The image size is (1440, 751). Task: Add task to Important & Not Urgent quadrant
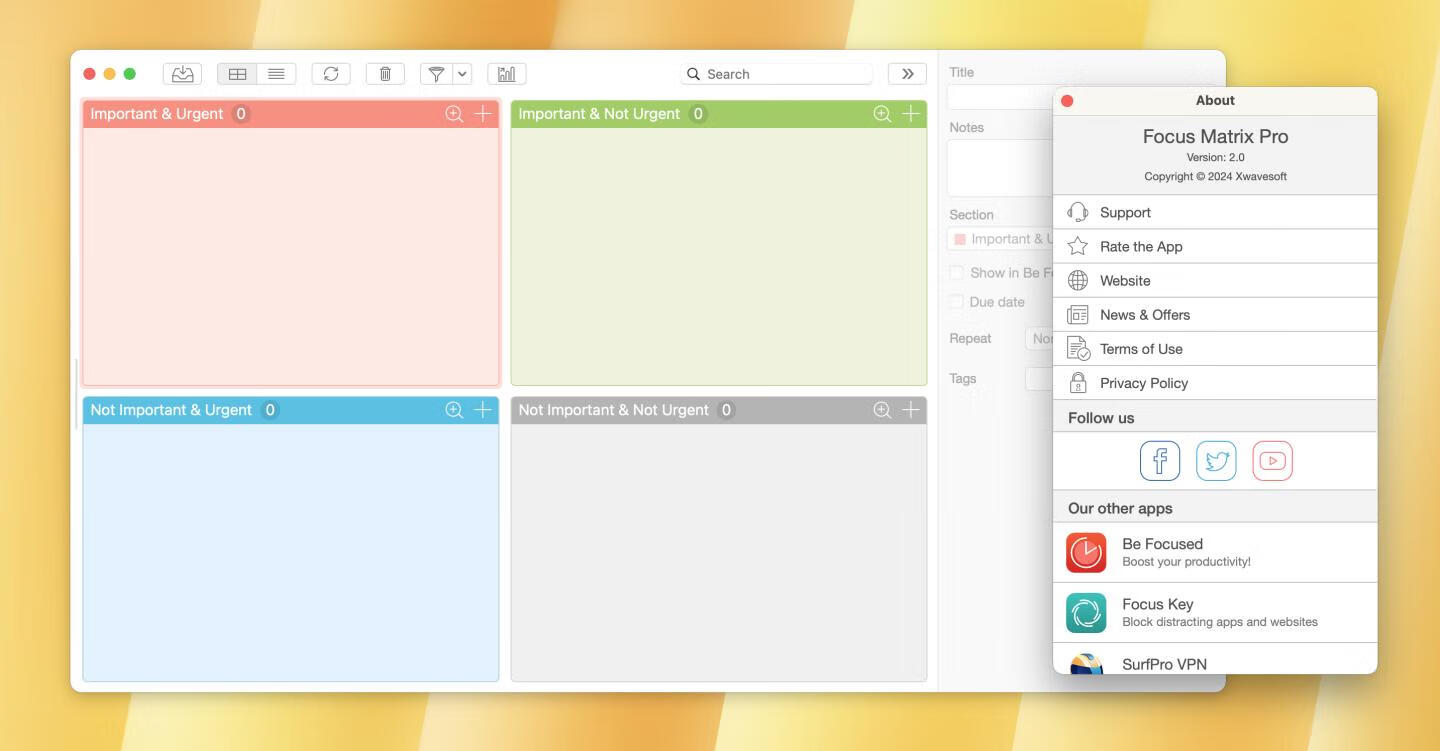point(911,114)
